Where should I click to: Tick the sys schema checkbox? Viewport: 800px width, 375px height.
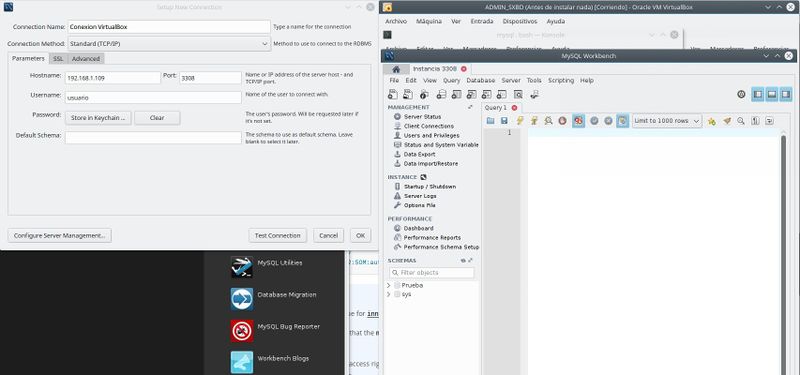pyautogui.click(x=397, y=294)
